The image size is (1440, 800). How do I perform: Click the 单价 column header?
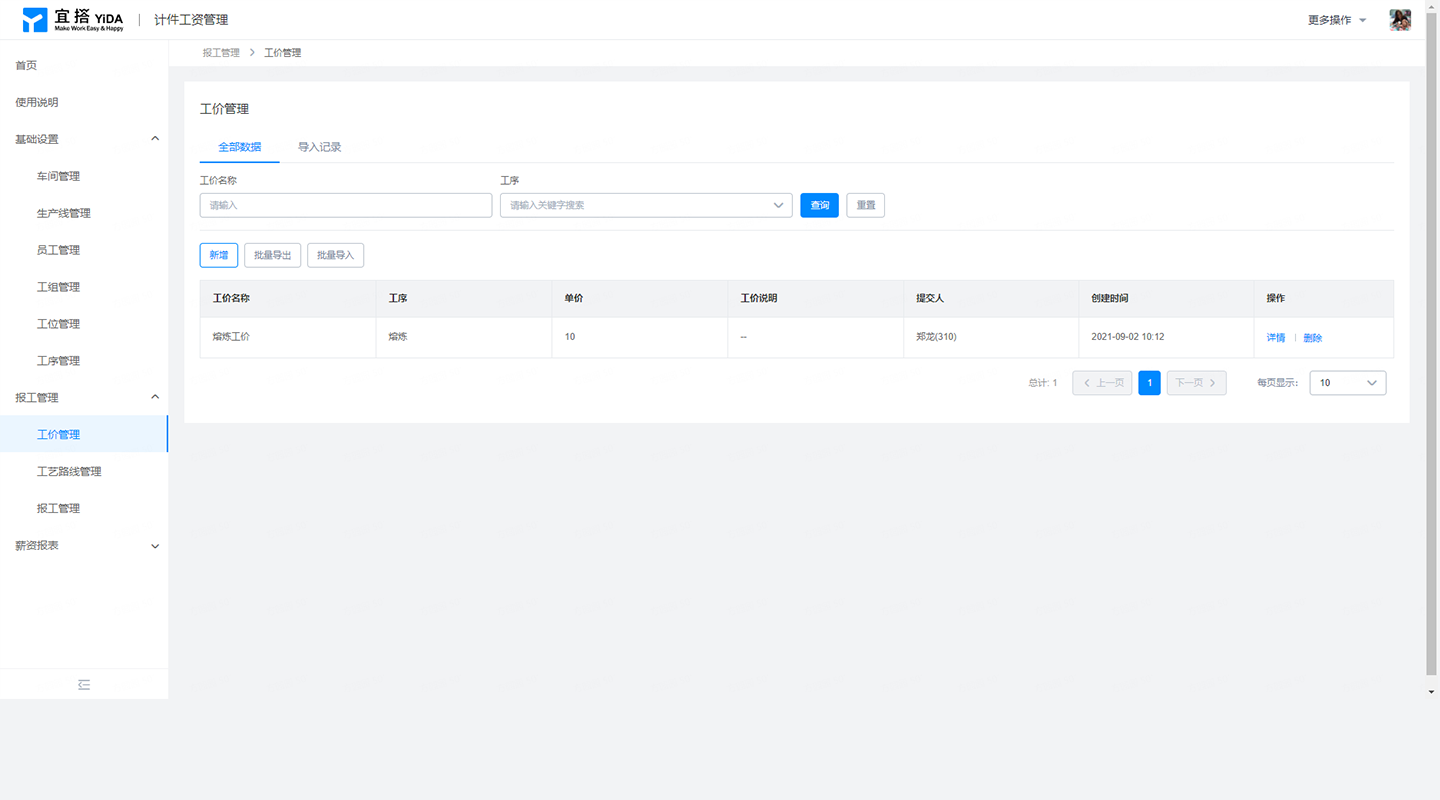coord(640,298)
